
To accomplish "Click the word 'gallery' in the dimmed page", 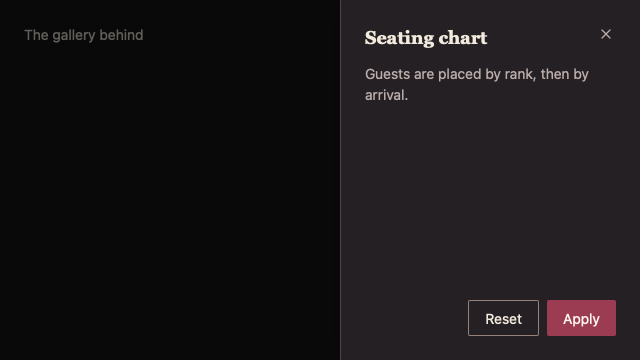I will click(x=74, y=36).
